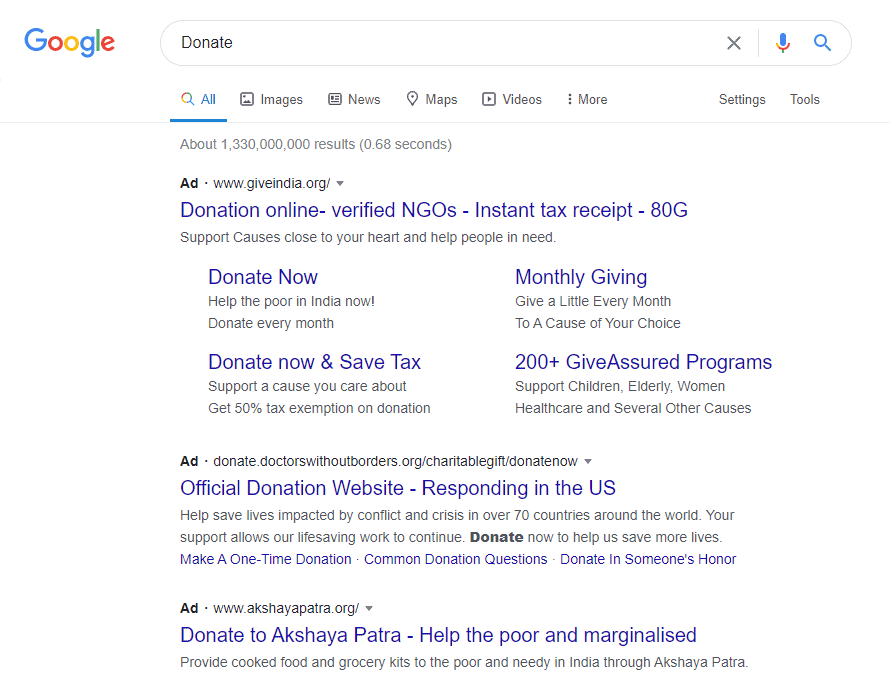
Task: Click the blue magnifier search button
Action: tap(822, 43)
